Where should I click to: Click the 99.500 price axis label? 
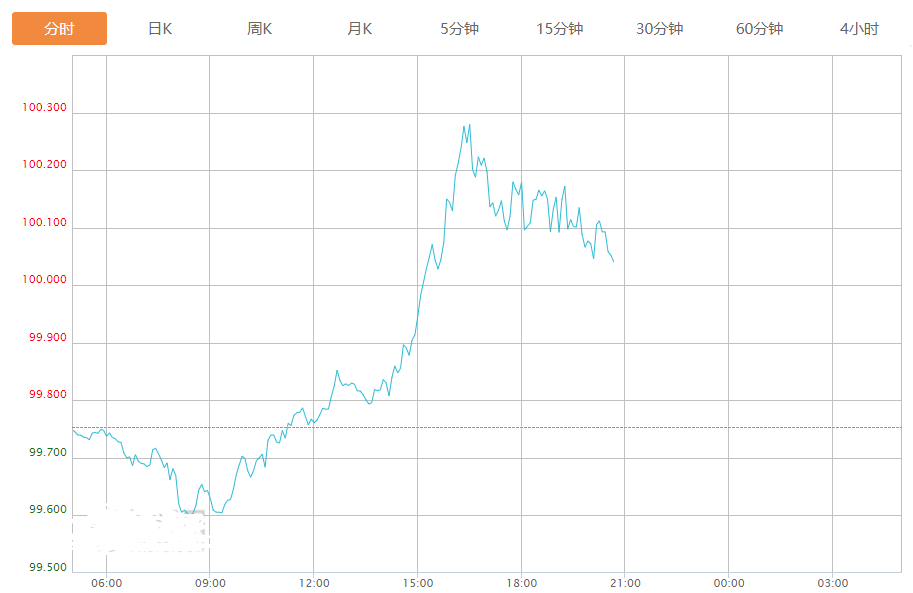pos(48,567)
